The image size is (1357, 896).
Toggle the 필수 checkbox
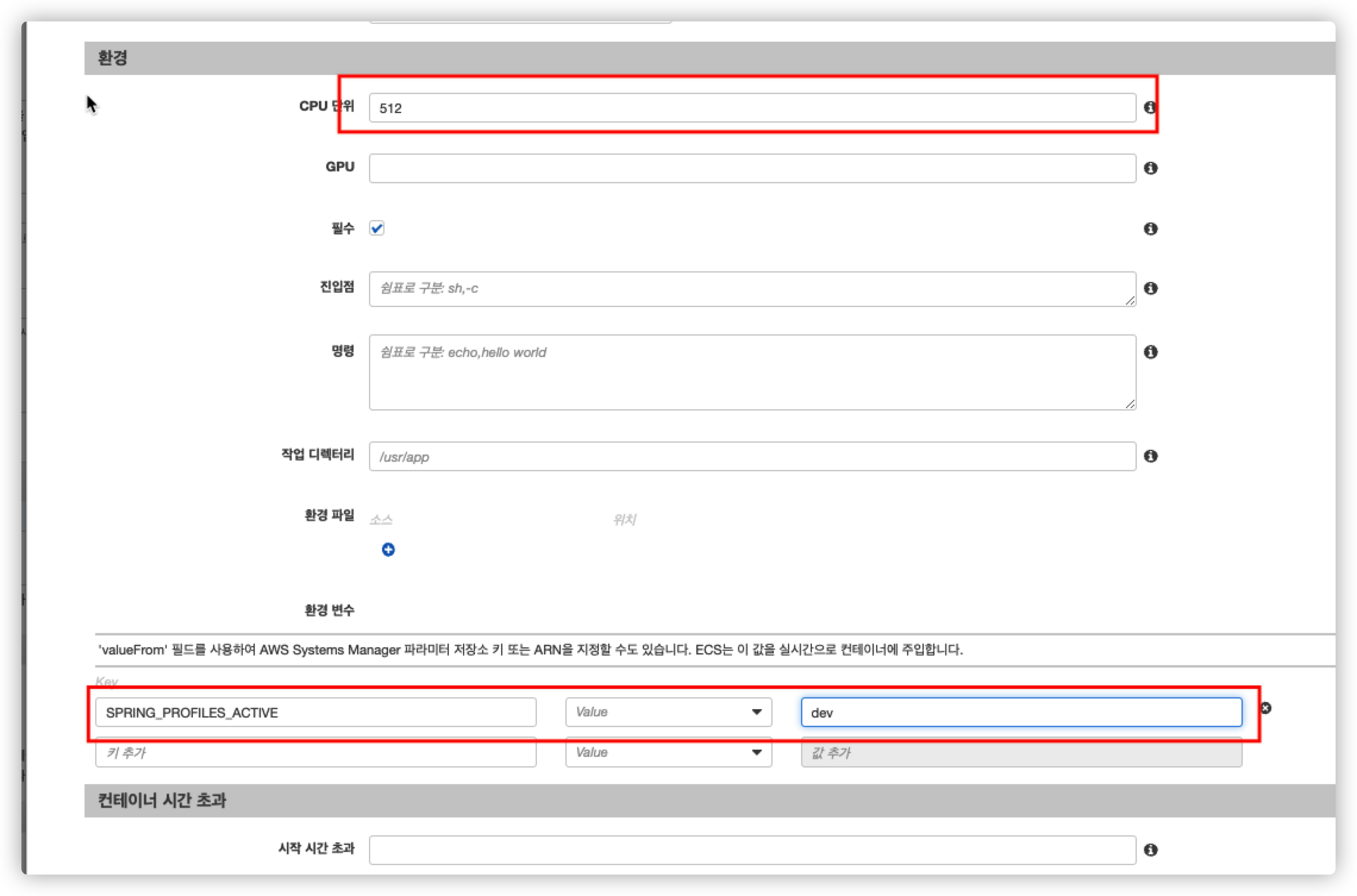pos(377,228)
